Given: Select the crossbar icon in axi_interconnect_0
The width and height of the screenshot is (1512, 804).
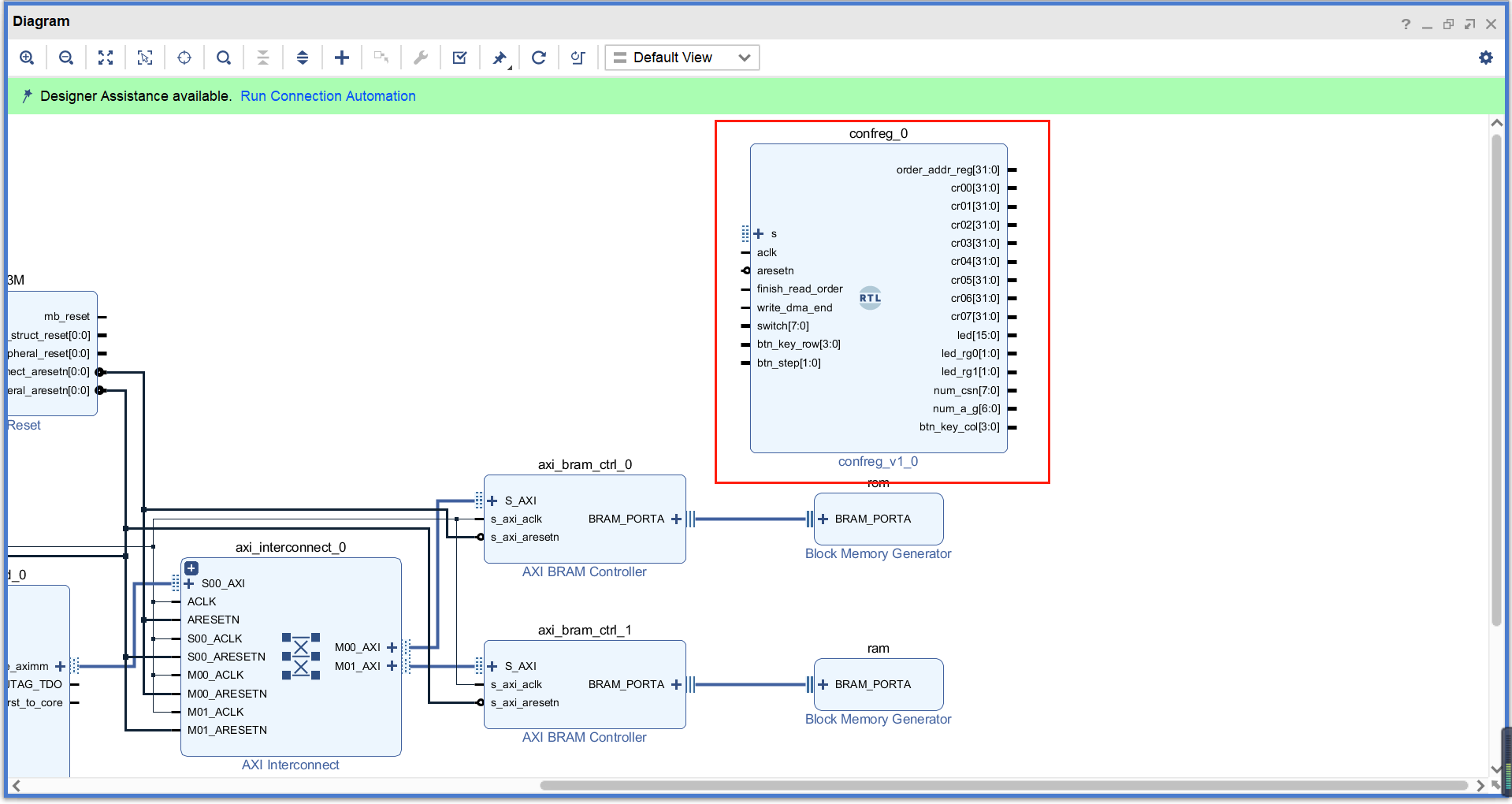Looking at the screenshot, I should [x=301, y=656].
